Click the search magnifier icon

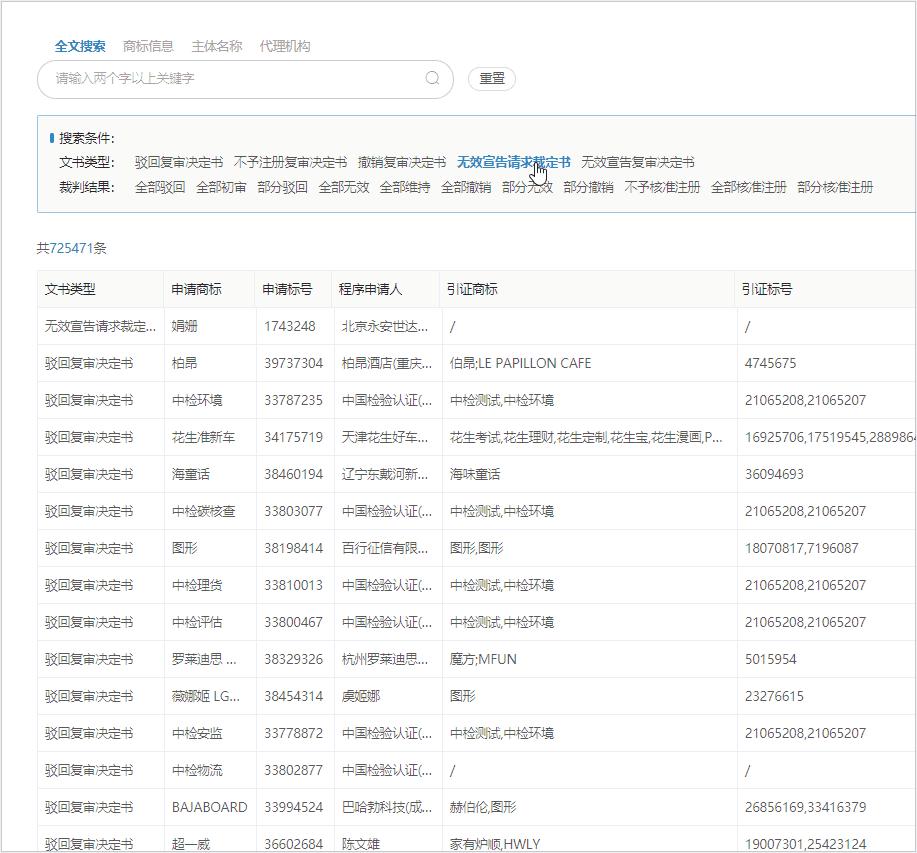432,78
